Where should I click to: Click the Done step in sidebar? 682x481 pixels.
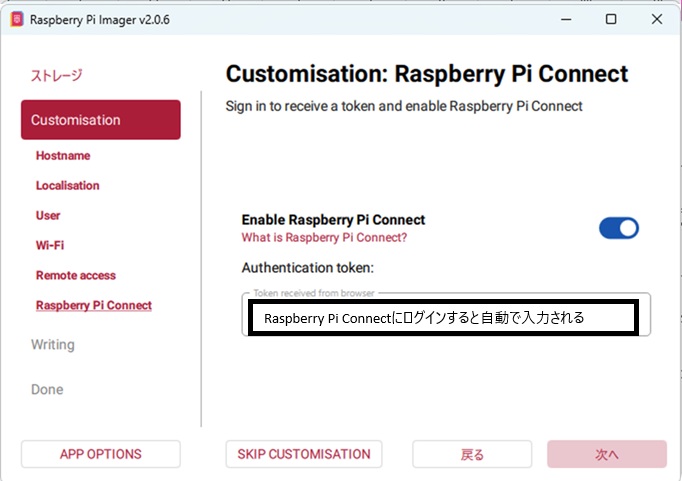47,390
